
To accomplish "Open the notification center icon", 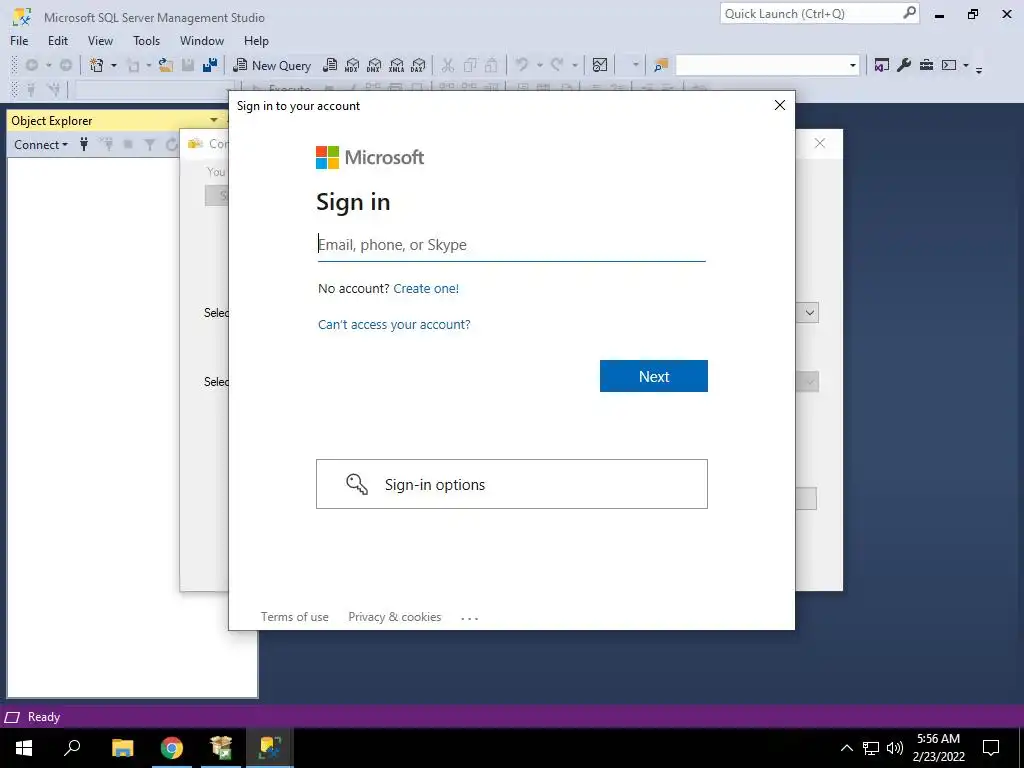I will (991, 748).
